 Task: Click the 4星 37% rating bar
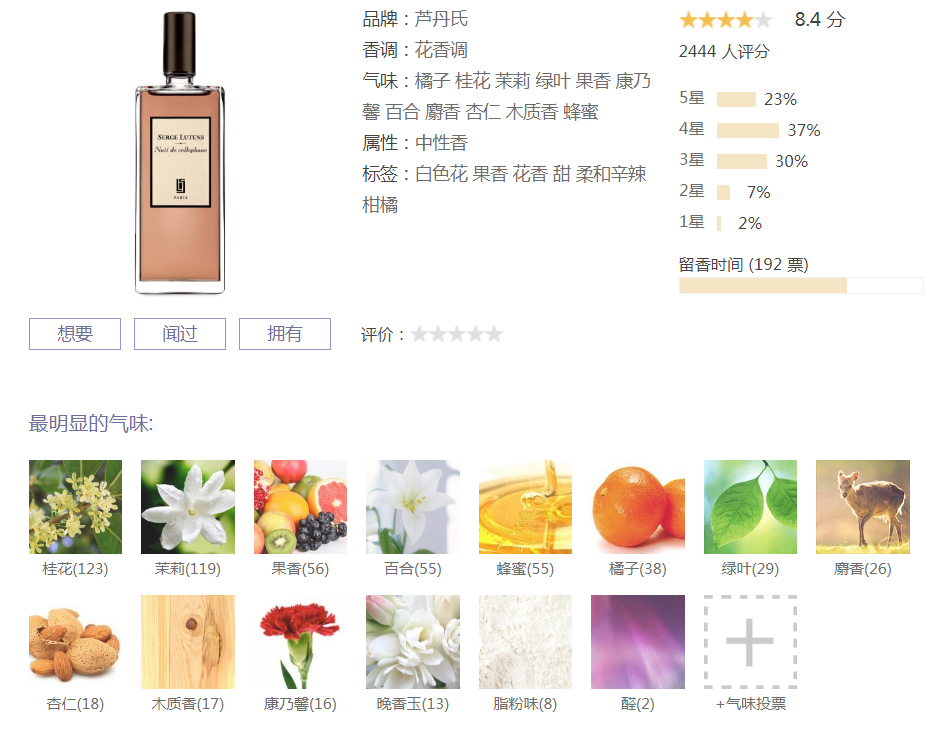[x=748, y=130]
